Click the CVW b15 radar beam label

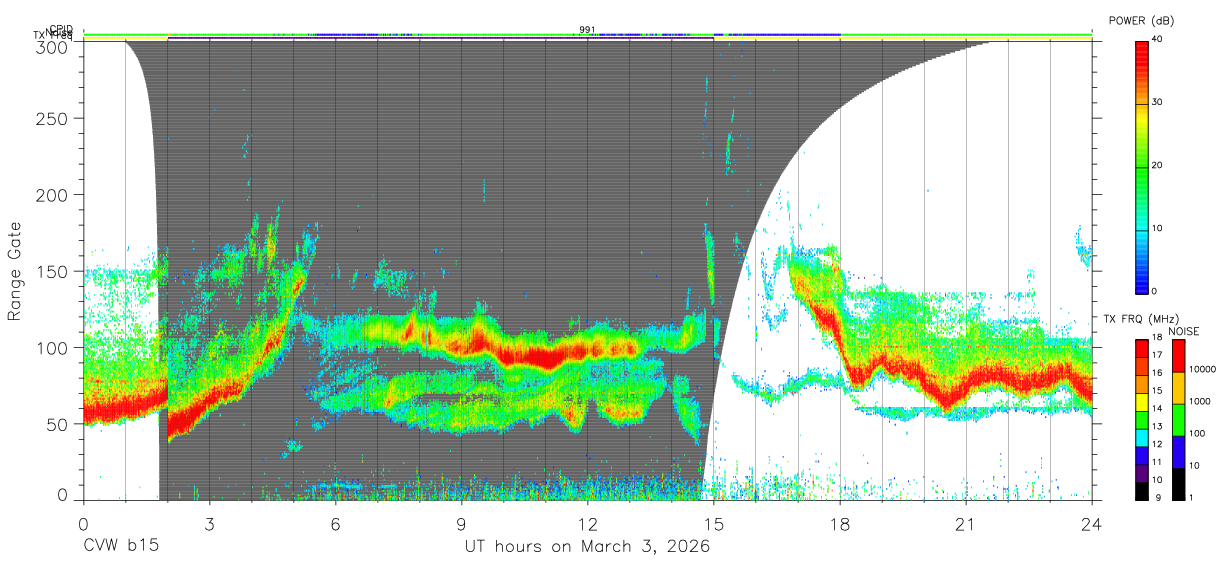click(x=120, y=547)
